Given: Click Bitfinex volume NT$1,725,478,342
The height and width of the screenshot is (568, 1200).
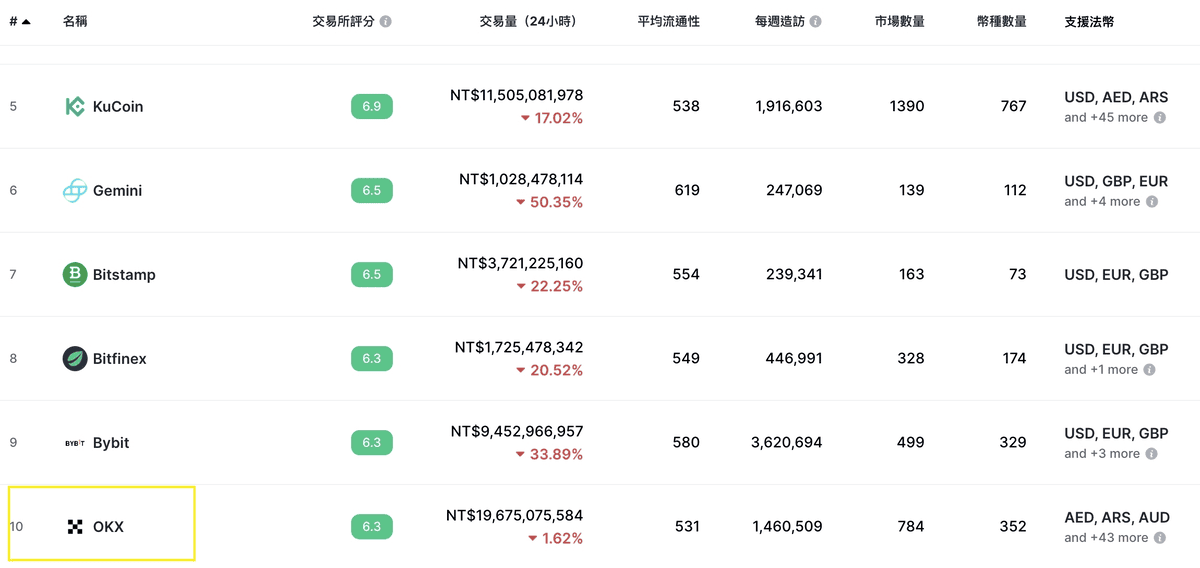Looking at the screenshot, I should 519,347.
